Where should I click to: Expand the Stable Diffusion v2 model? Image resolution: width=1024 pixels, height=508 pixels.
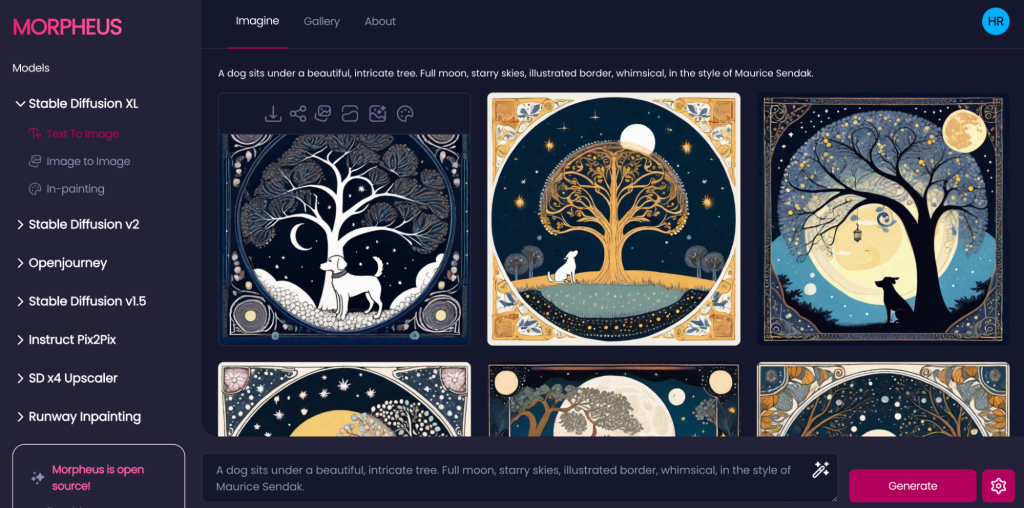click(77, 224)
